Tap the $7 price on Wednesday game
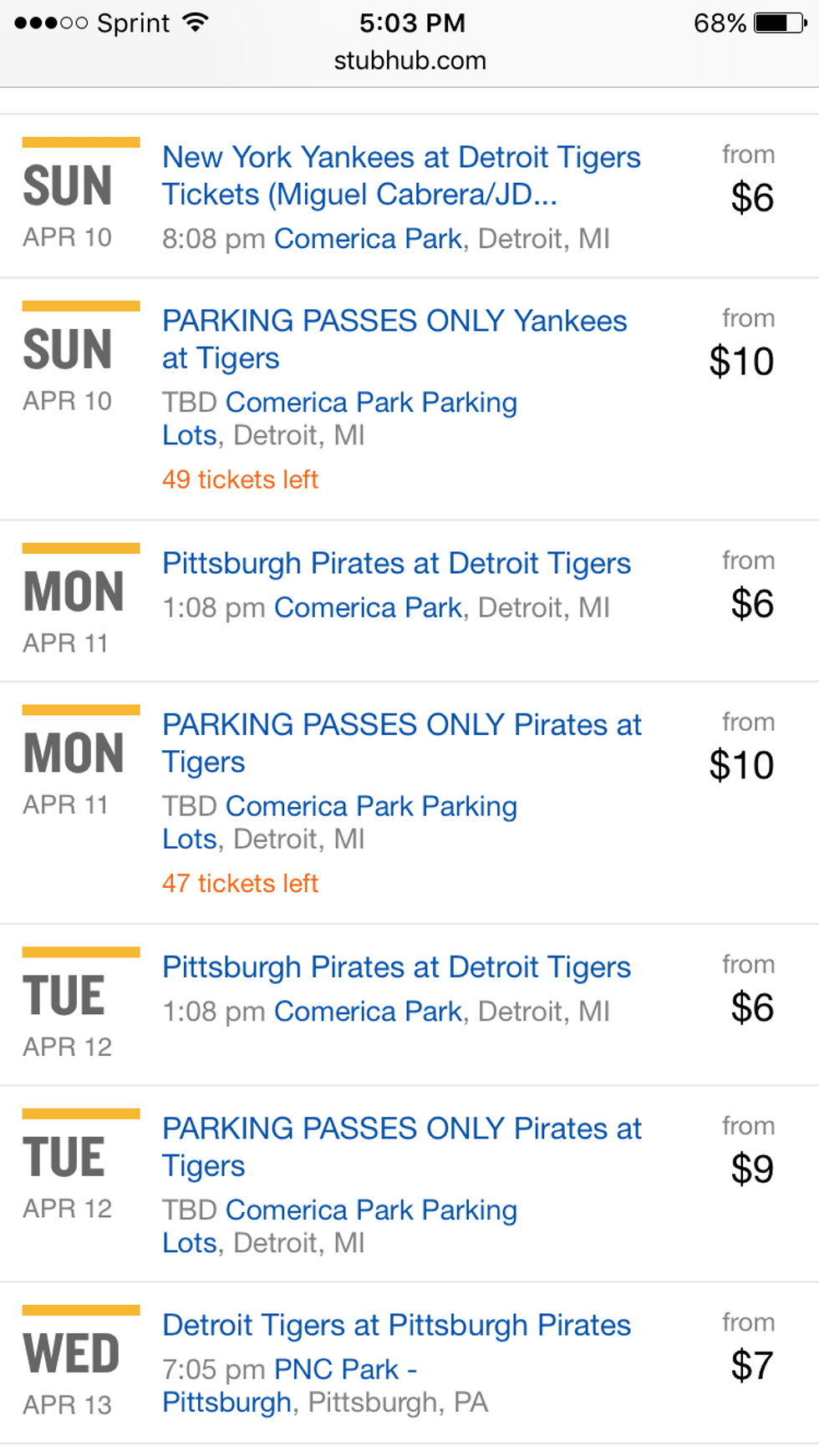The width and height of the screenshot is (819, 1456). click(751, 1366)
